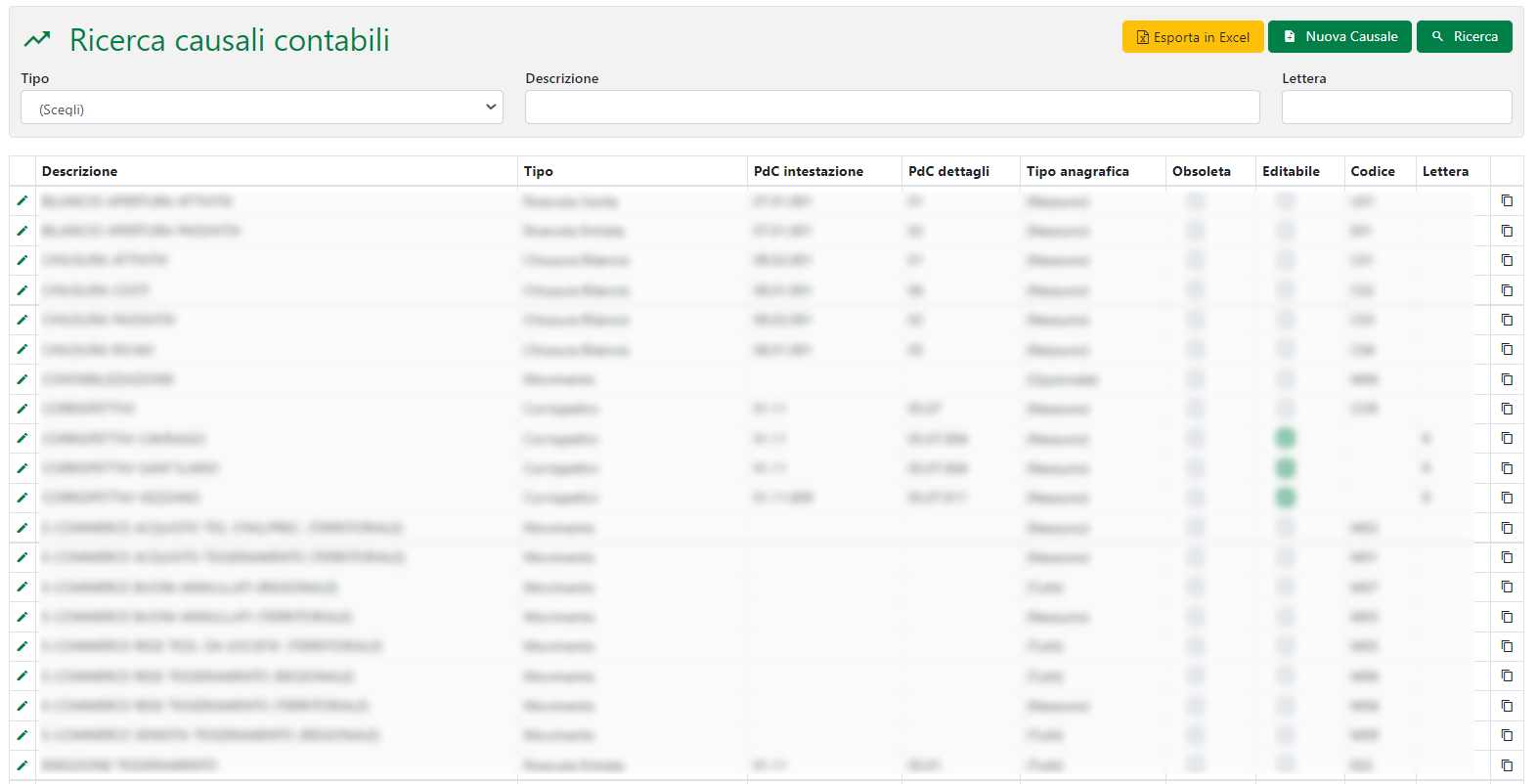This screenshot has width=1537, height=784.
Task: Create a new entry with Nuova Causale
Action: tap(1339, 37)
